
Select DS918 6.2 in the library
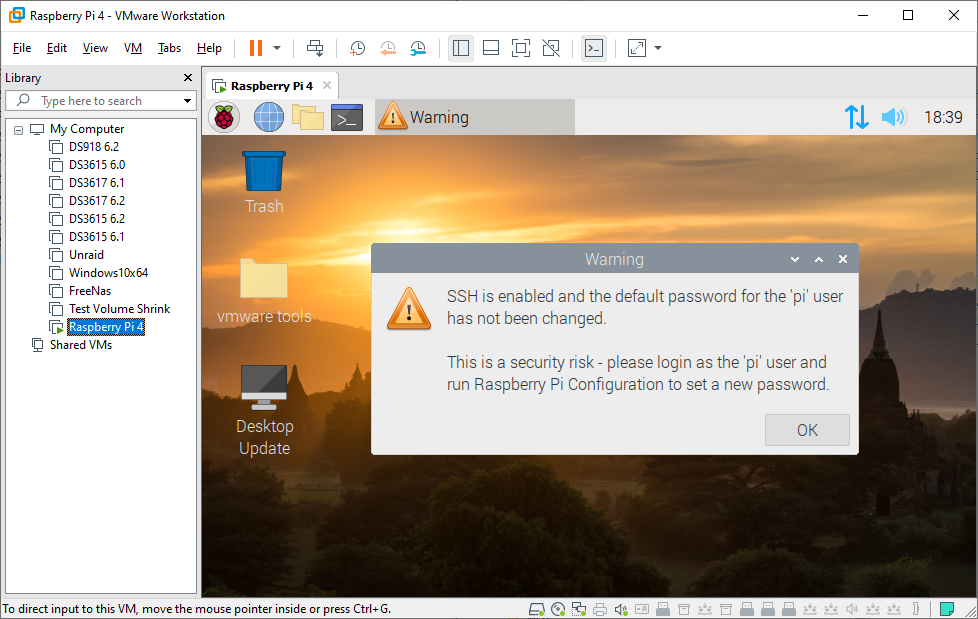coord(94,147)
